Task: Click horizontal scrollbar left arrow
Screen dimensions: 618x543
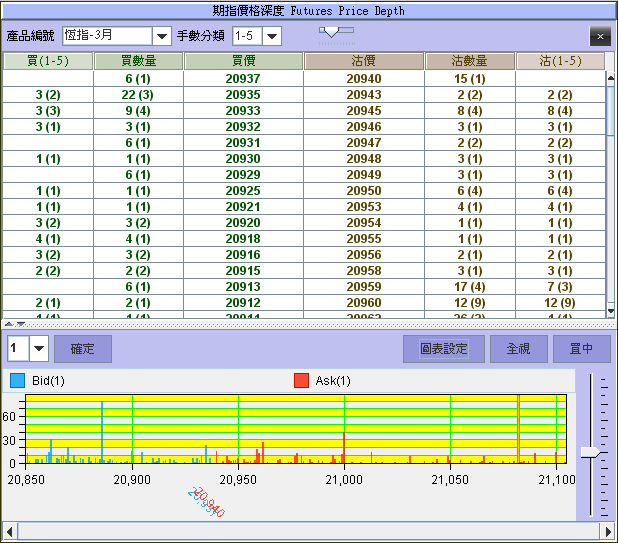Action: tap(9, 530)
